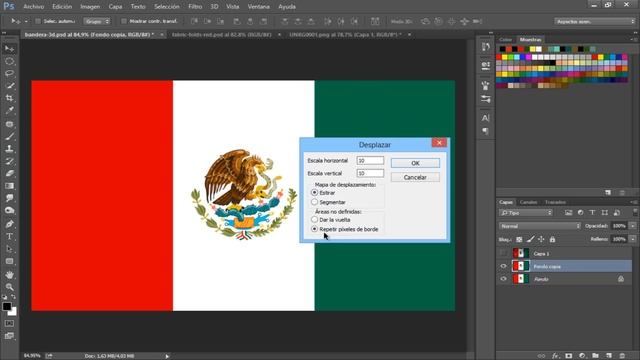Delete layer trash icon in Capas panel
The width and height of the screenshot is (640, 360).
tap(622, 356)
